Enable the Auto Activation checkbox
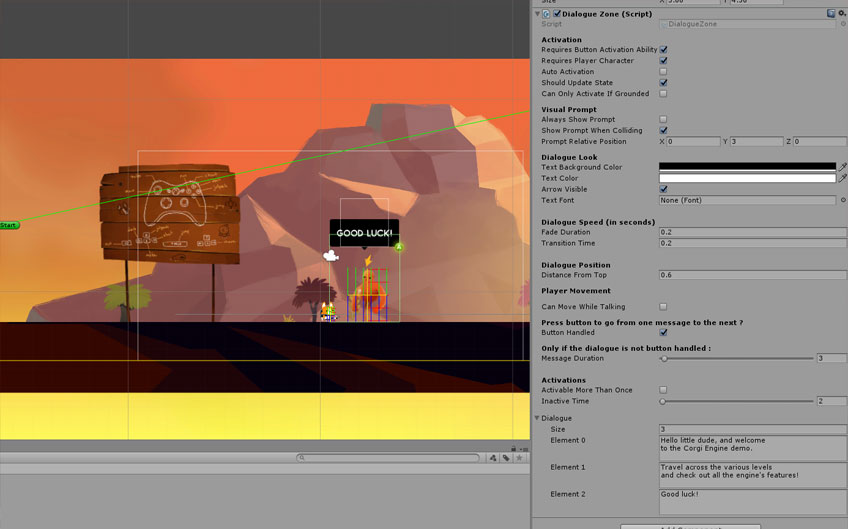848x529 pixels. [663, 72]
